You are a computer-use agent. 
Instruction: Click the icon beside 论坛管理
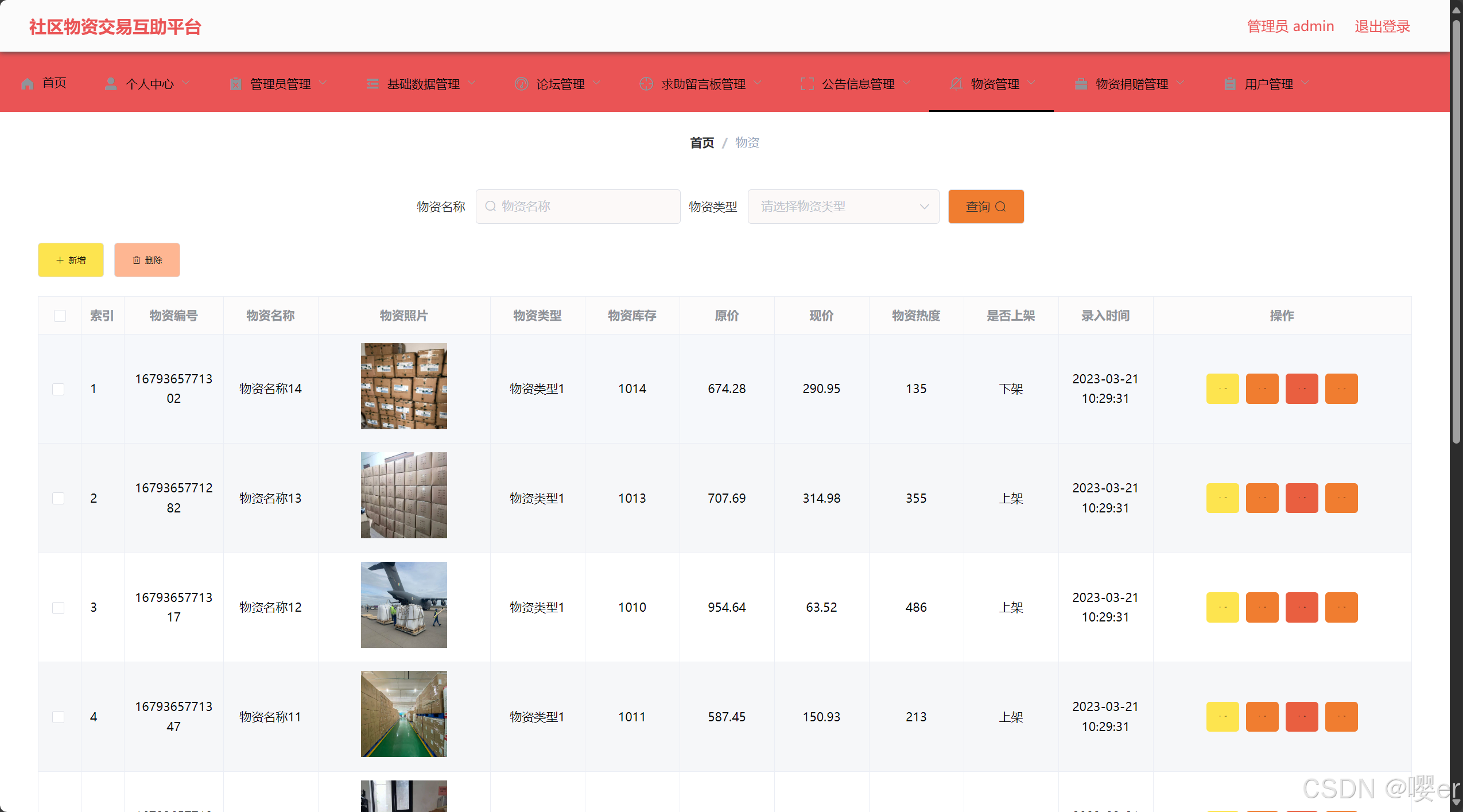[521, 84]
